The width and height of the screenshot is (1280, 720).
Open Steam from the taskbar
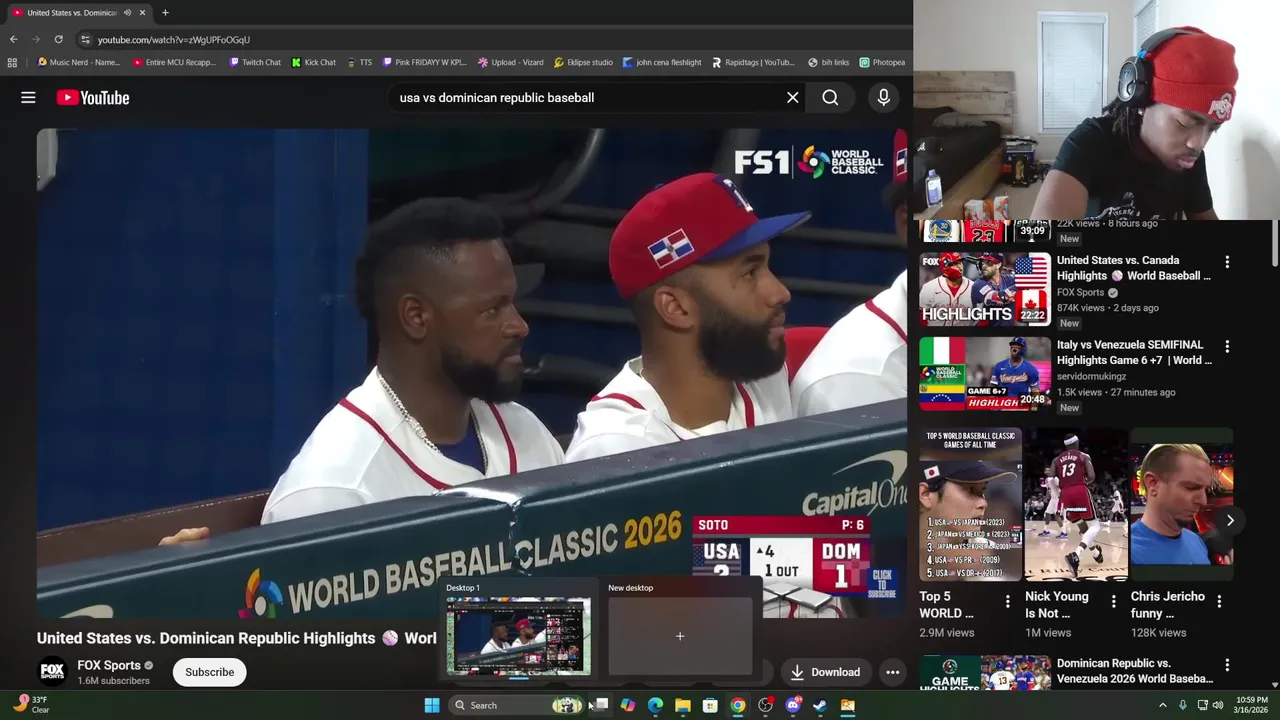point(820,705)
